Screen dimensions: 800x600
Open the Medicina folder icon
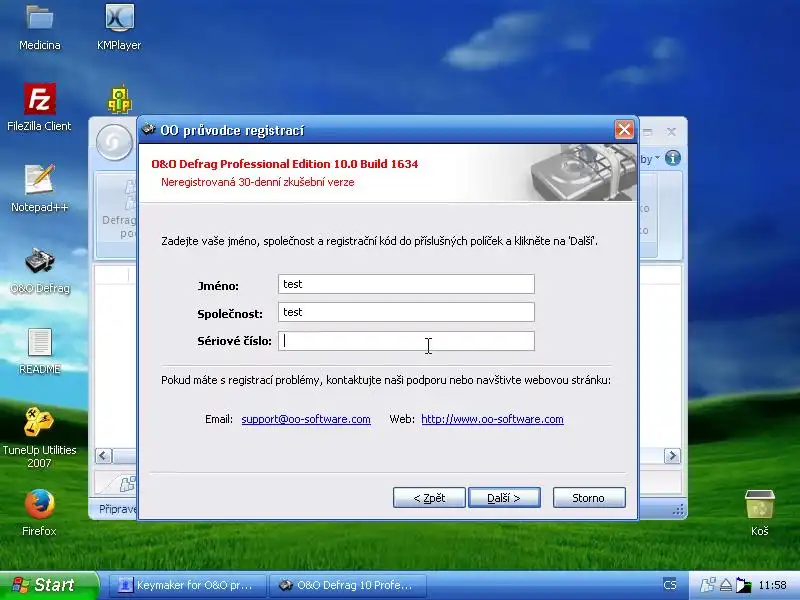tap(39, 18)
